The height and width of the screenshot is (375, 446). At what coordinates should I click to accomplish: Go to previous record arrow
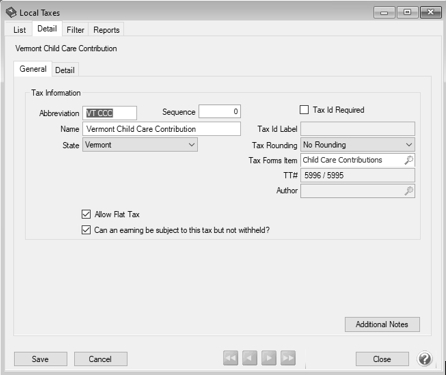(249, 358)
